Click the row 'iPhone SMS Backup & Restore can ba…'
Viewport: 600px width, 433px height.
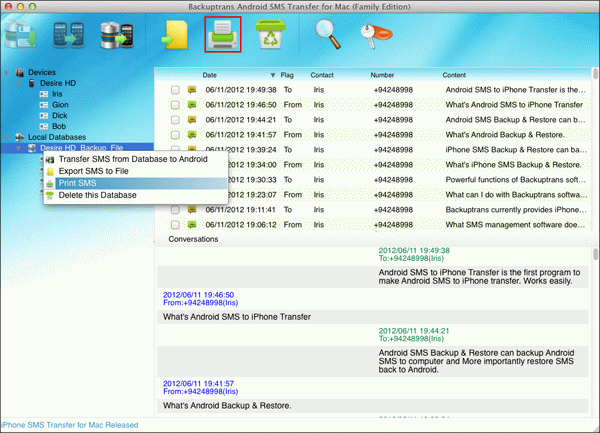[x=373, y=150]
